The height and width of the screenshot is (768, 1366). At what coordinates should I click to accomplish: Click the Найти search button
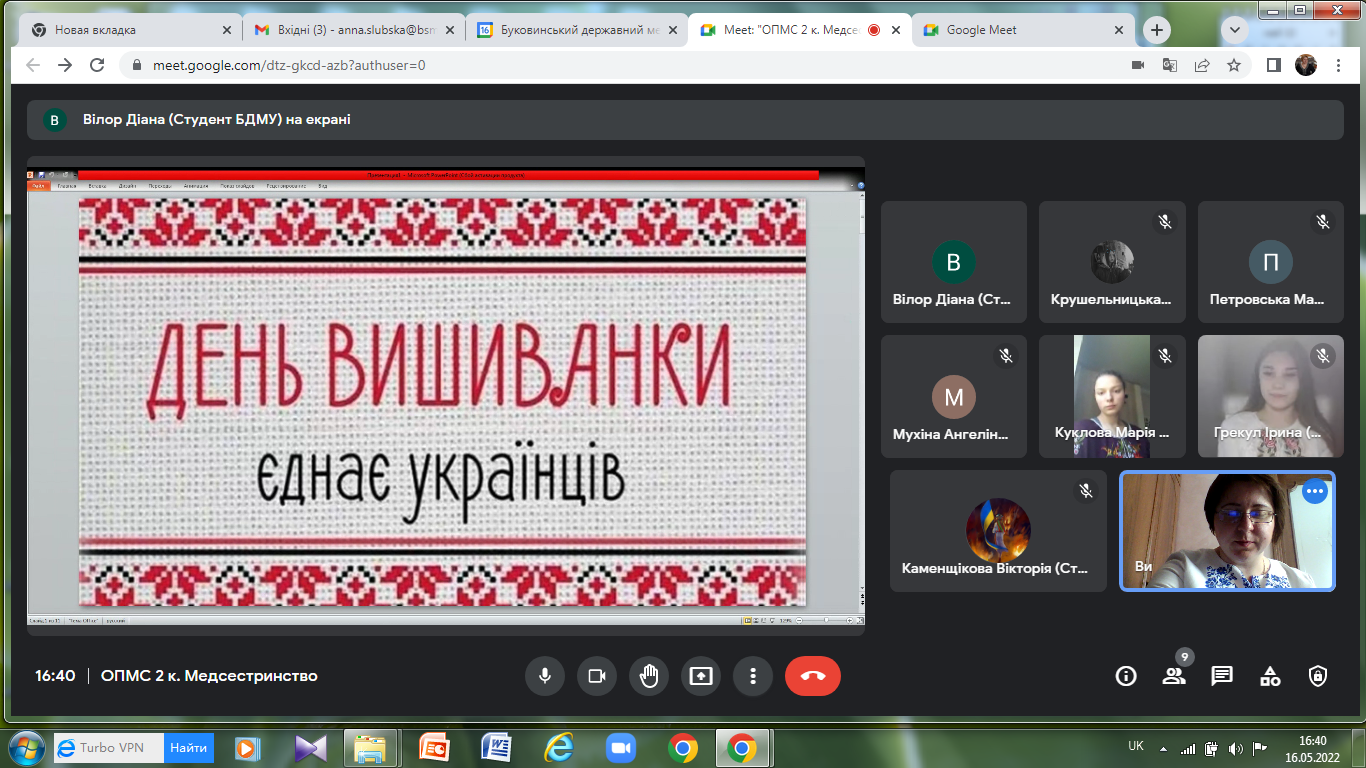pos(188,747)
